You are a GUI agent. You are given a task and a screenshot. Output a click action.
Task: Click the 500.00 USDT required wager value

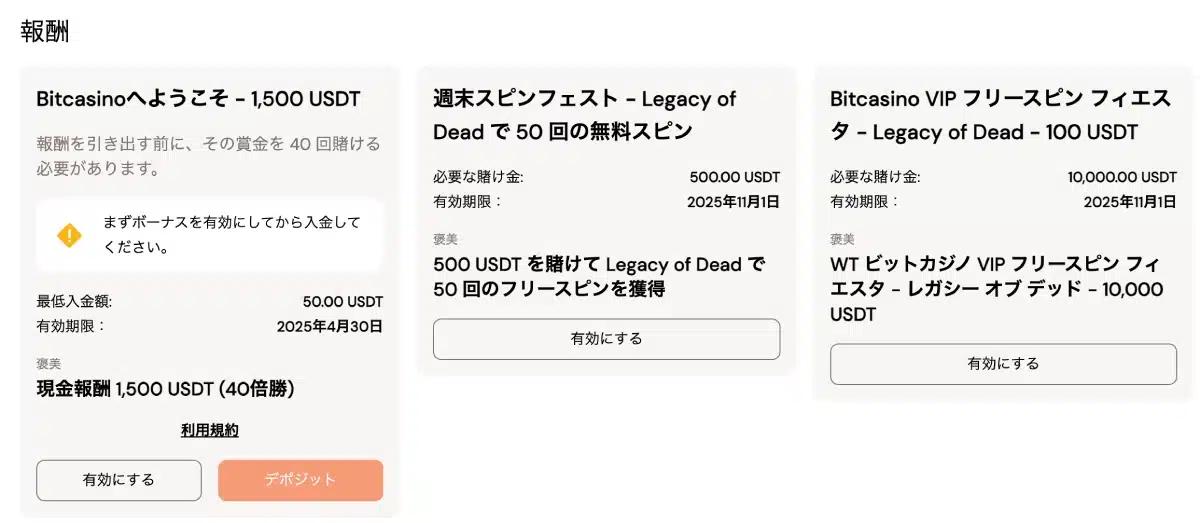point(735,177)
